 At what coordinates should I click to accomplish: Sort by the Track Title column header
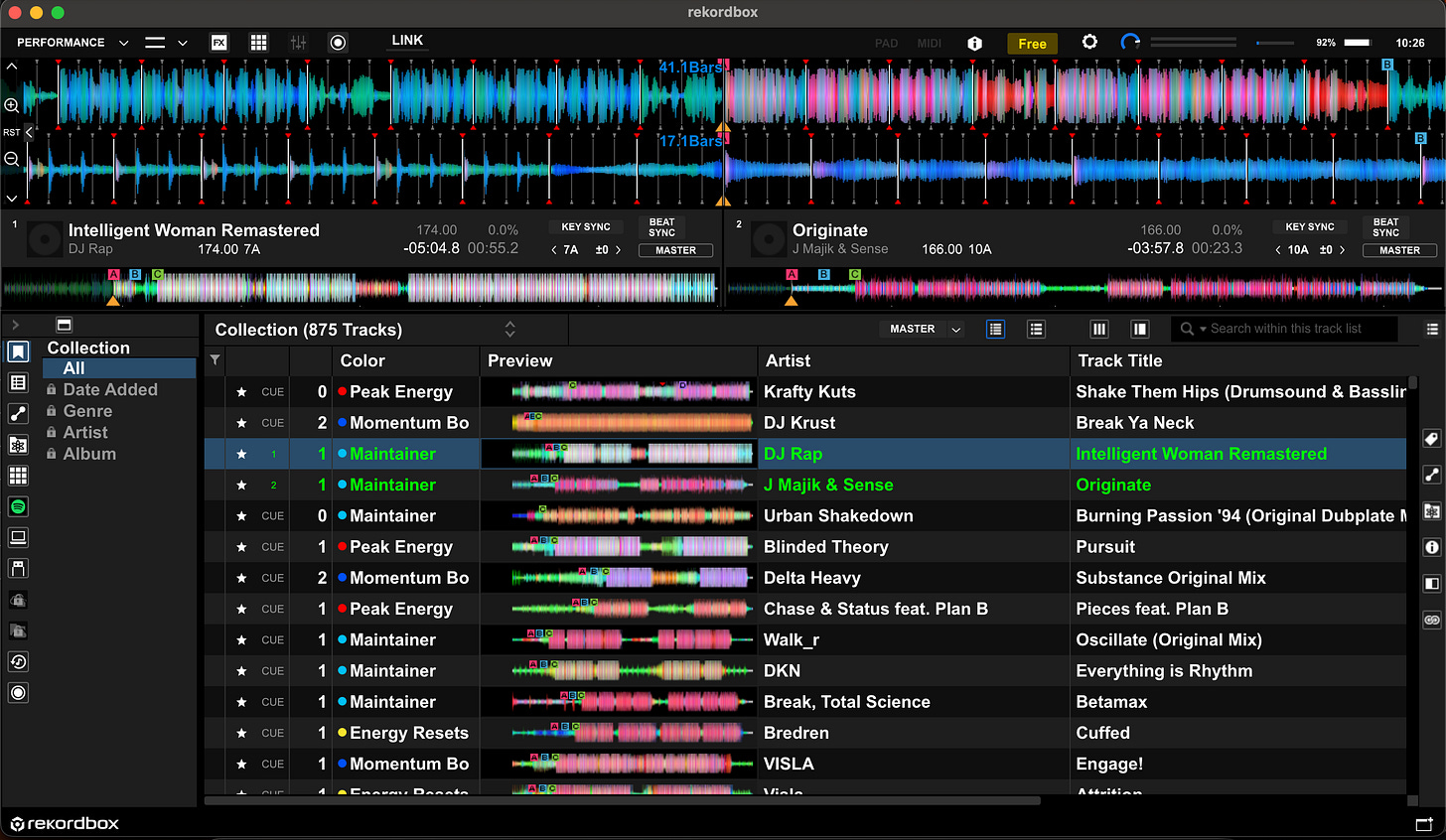(x=1237, y=360)
